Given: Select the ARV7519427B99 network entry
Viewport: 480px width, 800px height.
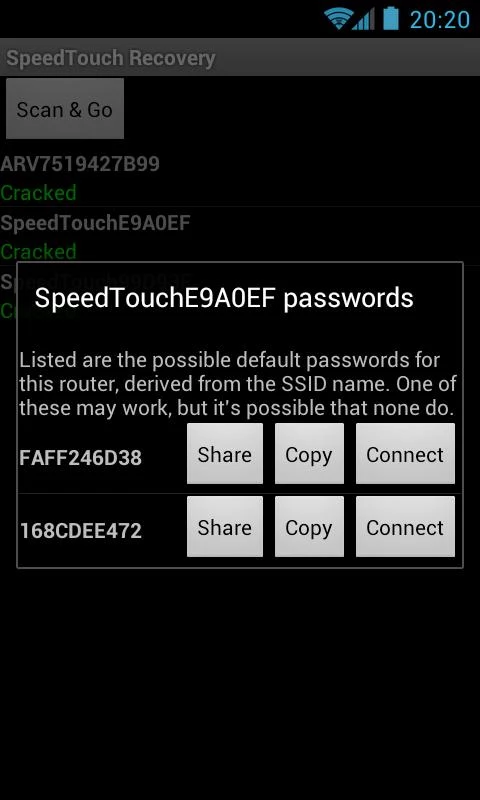Looking at the screenshot, I should pos(240,178).
